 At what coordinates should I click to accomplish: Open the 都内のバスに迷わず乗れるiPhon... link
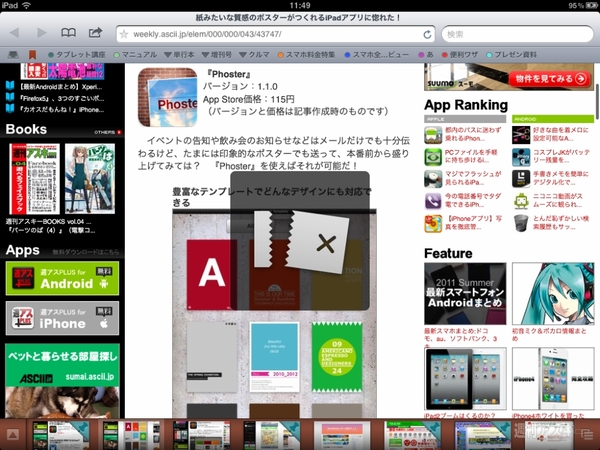tap(473, 134)
